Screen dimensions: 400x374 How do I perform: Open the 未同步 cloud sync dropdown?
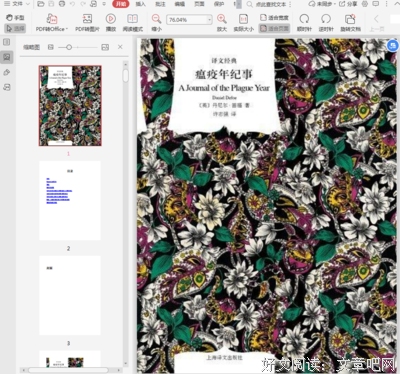pos(322,4)
